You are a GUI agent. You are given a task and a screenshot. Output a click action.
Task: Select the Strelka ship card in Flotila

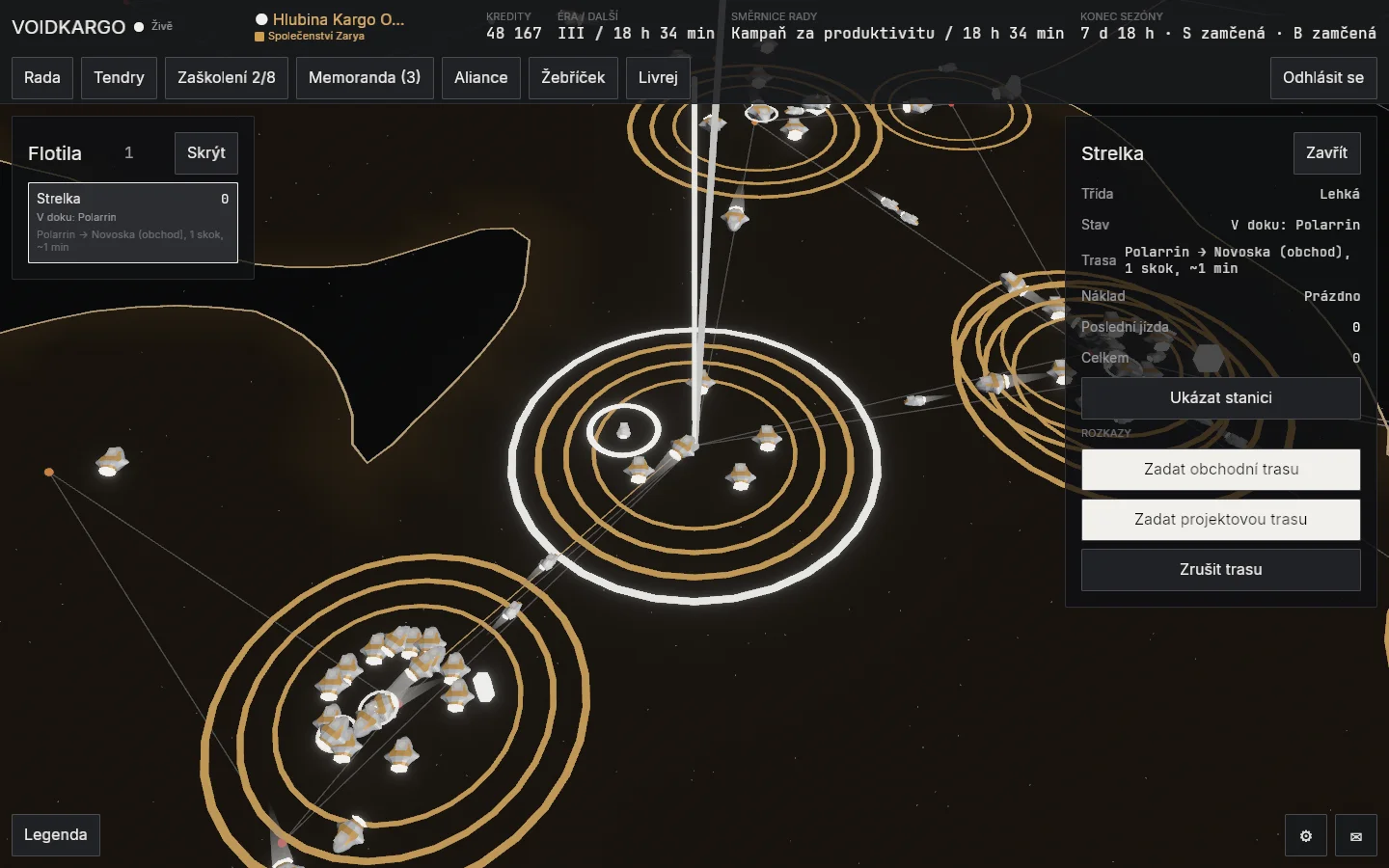tap(133, 223)
